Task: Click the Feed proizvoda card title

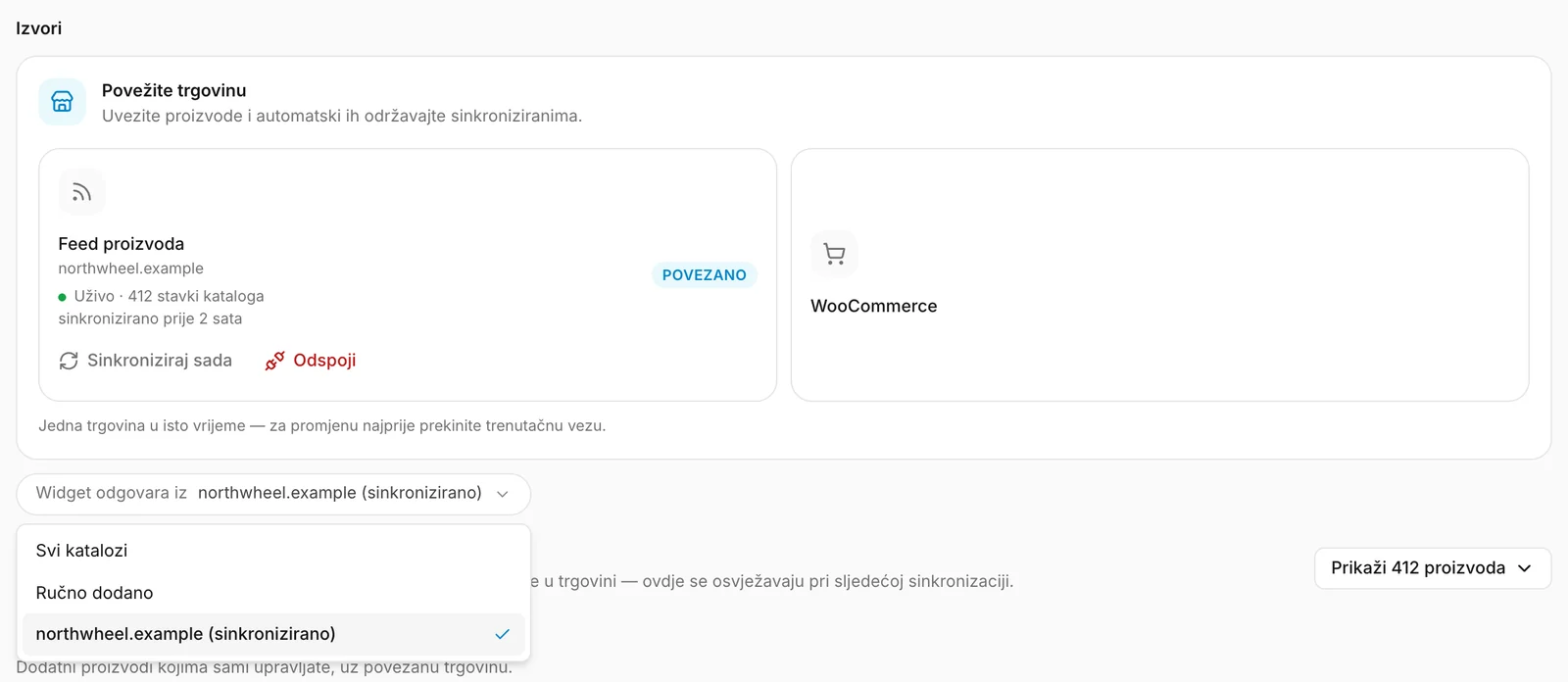Action: [x=122, y=244]
